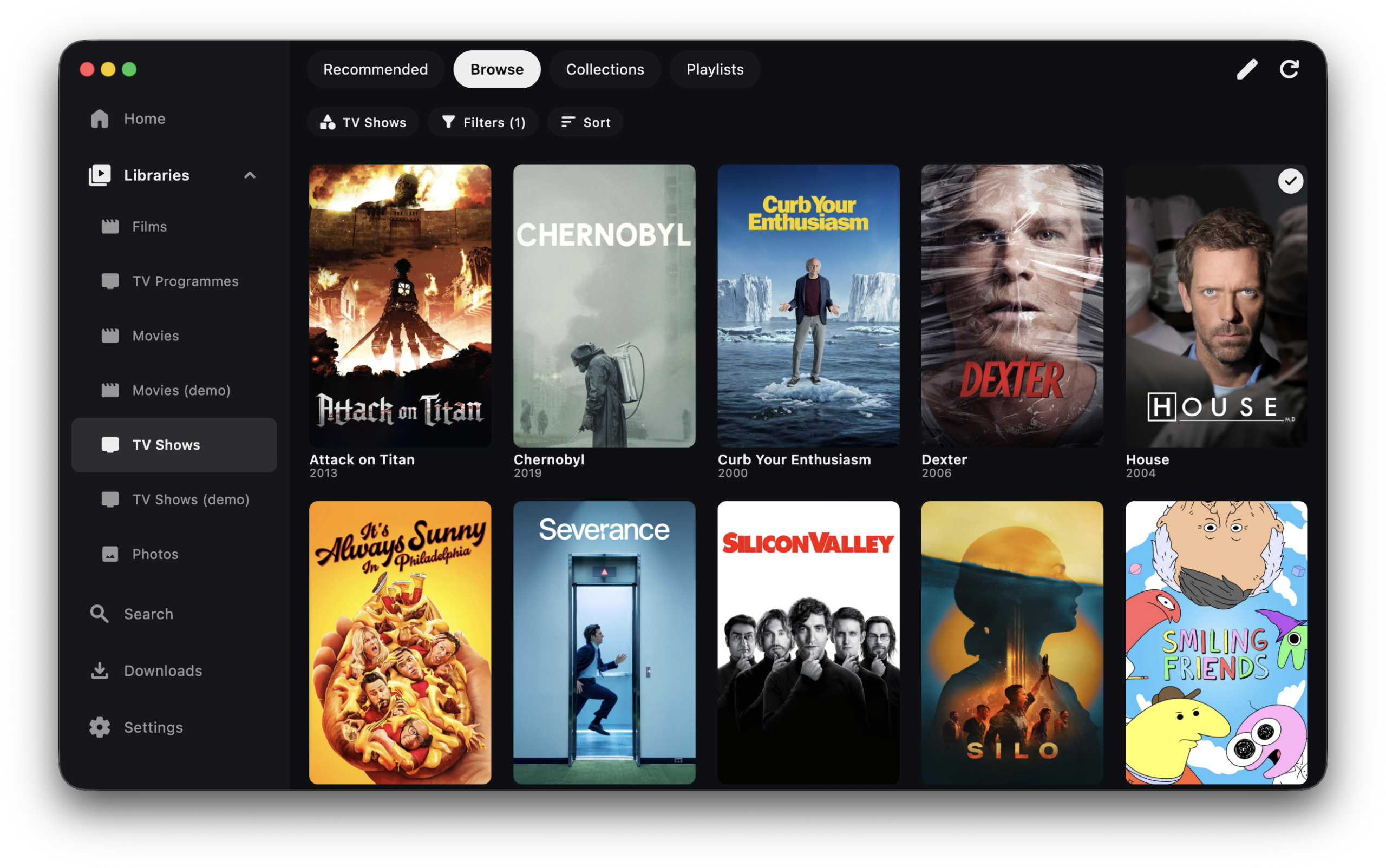Collapse the Libraries section chevron
Screen dimensions: 1386x868
249,175
